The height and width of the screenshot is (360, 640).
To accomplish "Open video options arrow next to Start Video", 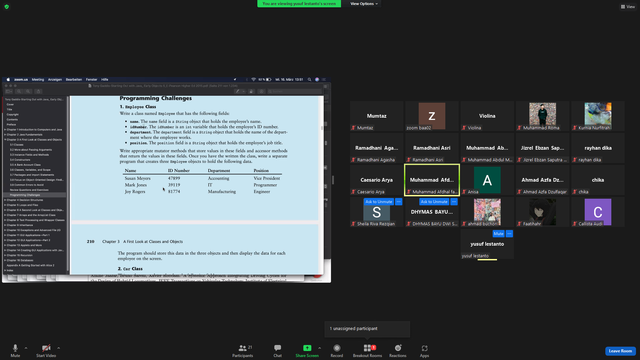I will [58, 348].
